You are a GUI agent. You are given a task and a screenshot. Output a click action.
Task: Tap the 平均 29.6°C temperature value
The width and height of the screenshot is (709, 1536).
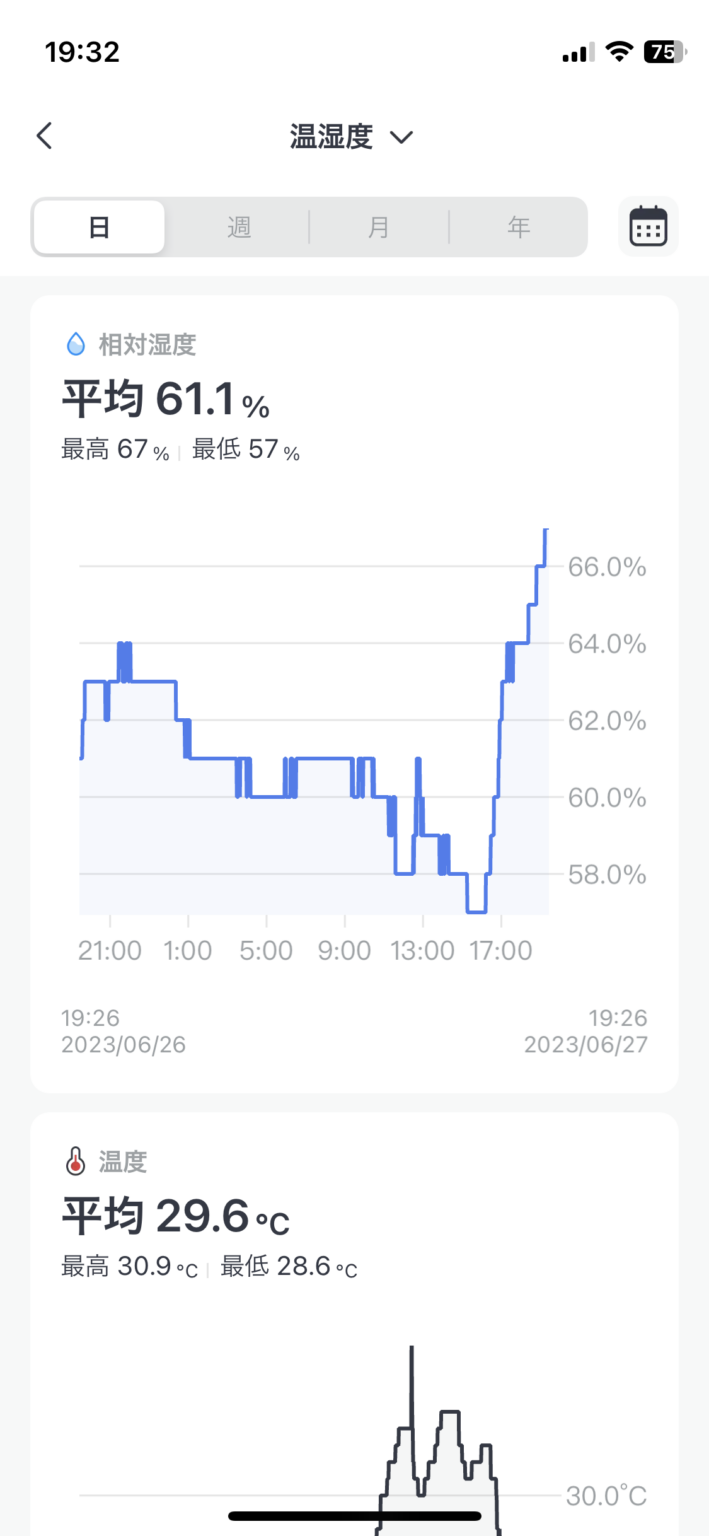(176, 1219)
